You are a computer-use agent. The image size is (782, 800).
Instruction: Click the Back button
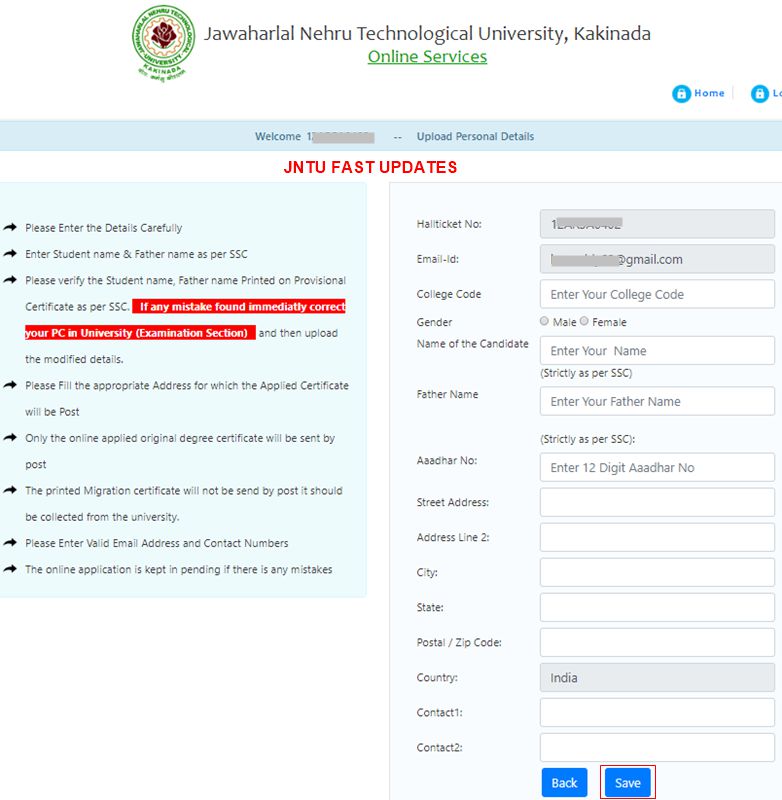pyautogui.click(x=564, y=783)
